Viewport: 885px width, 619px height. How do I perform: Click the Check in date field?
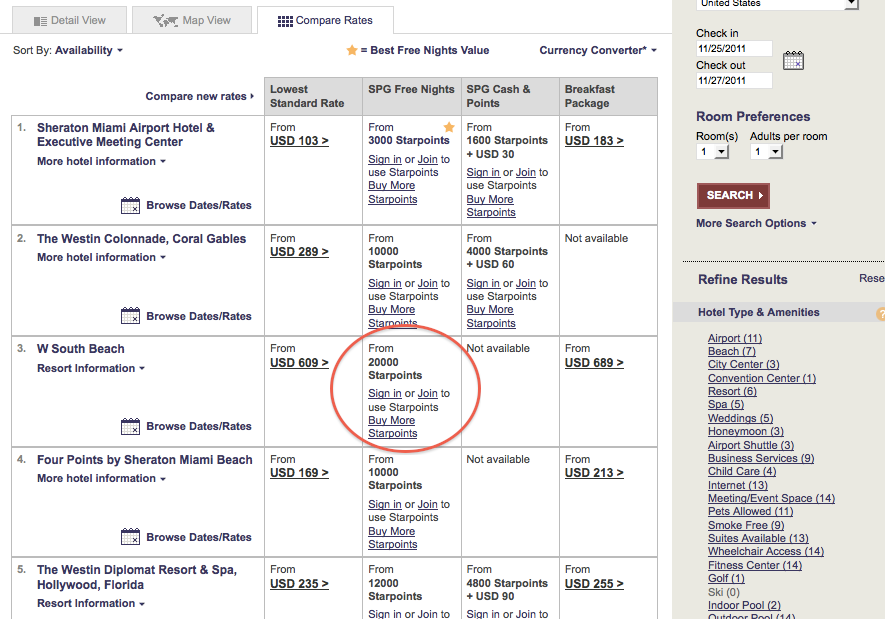734,49
